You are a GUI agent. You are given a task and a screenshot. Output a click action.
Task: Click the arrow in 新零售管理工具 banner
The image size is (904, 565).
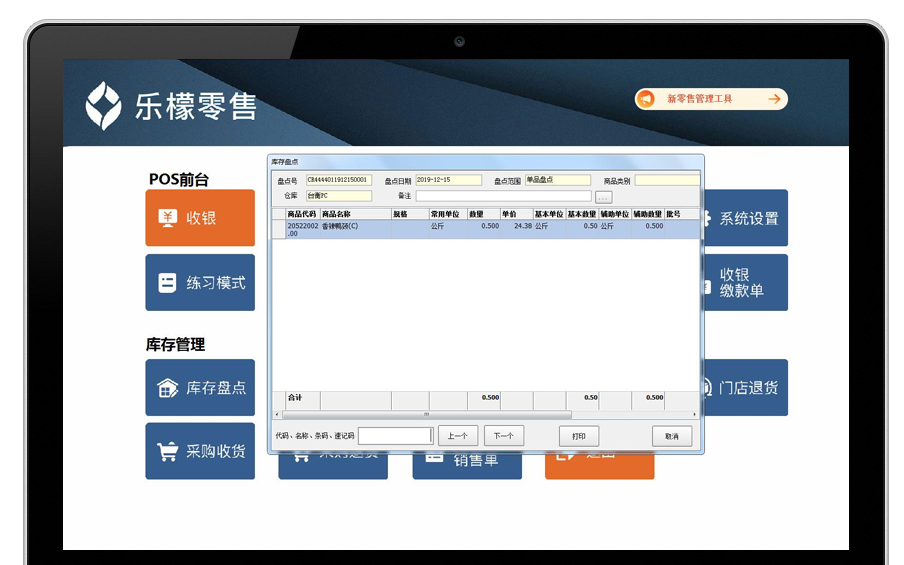774,99
